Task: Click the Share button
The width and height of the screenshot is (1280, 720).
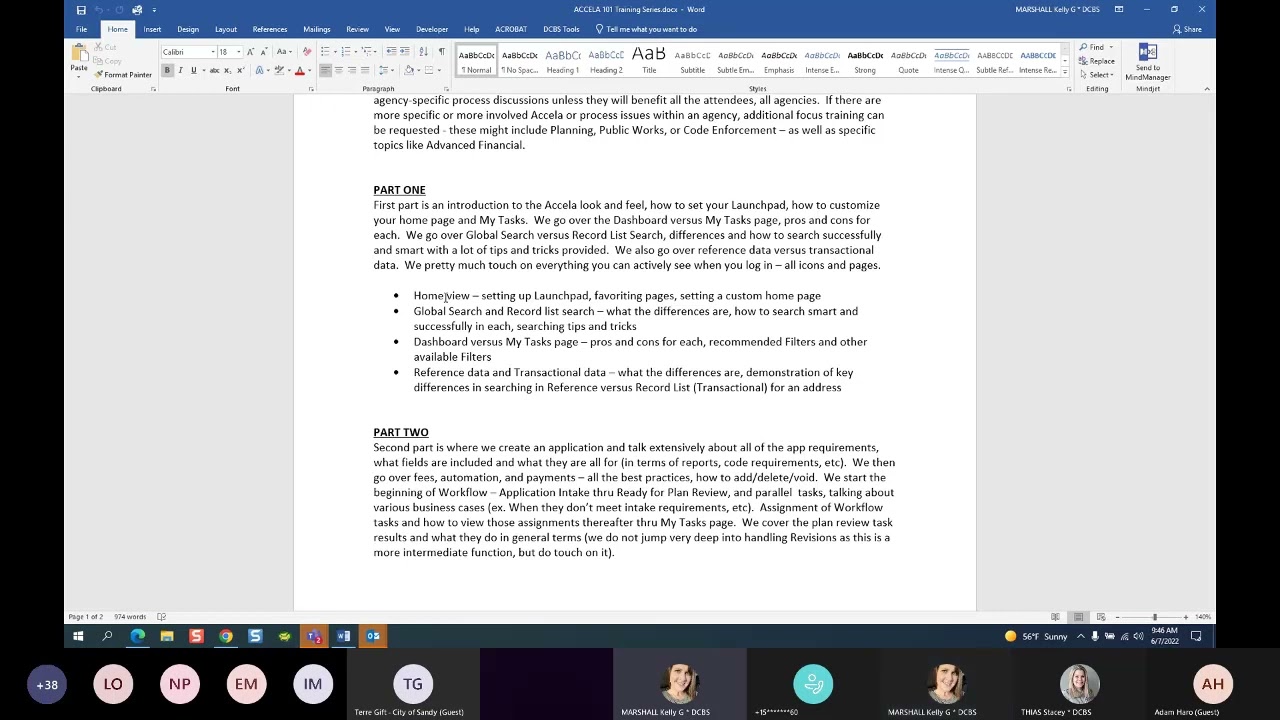Action: (x=1187, y=29)
